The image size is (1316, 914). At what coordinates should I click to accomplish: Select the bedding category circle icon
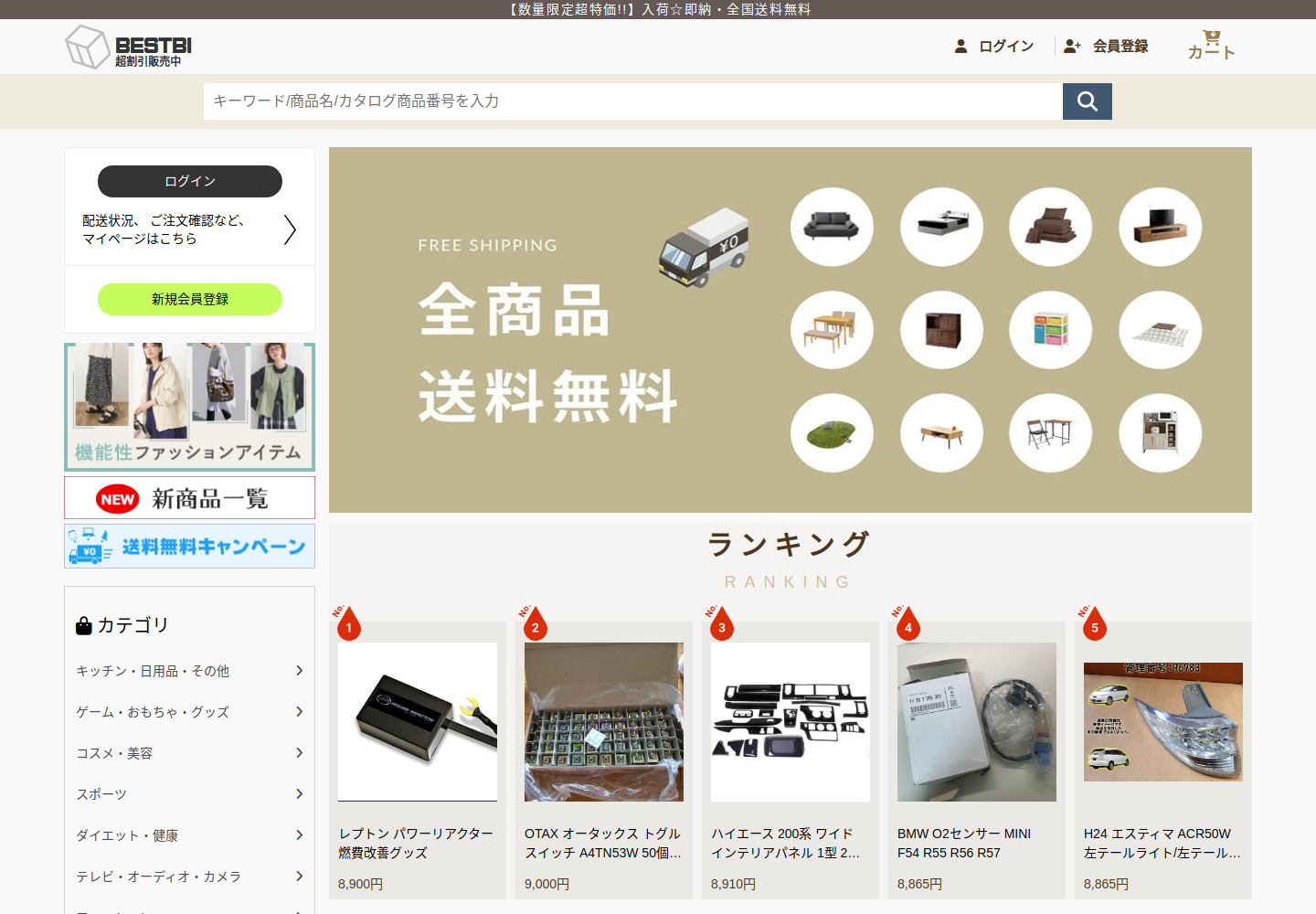(x=1051, y=227)
